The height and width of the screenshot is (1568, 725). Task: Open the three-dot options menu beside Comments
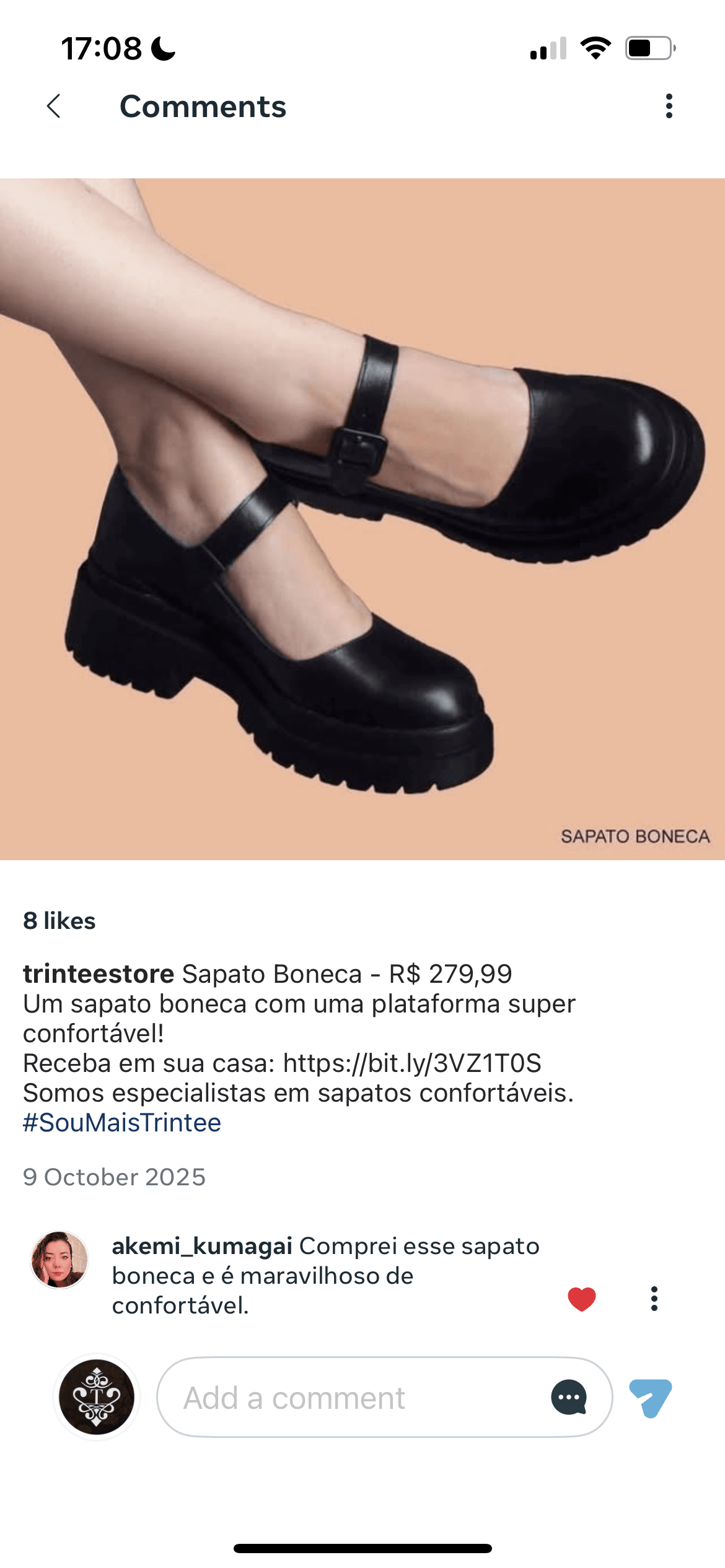click(x=669, y=106)
